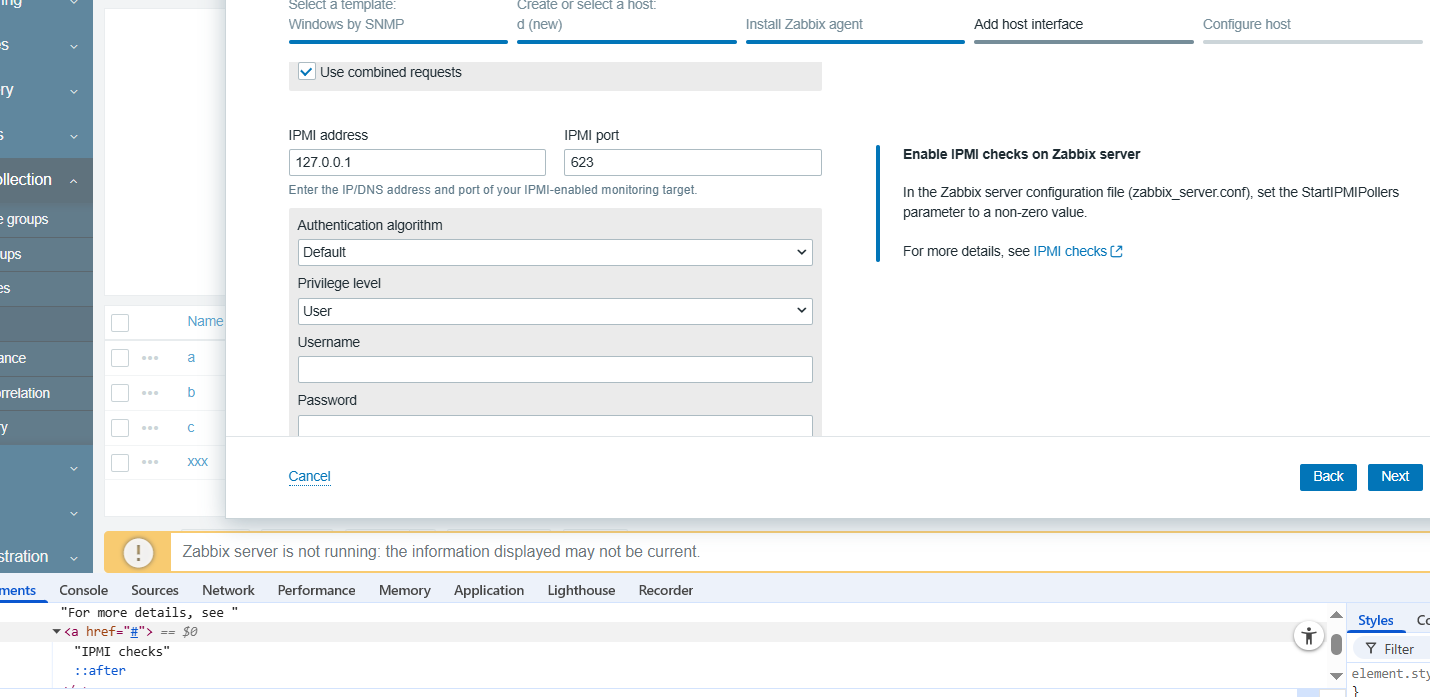The width and height of the screenshot is (1430, 697).
Task: Click the DevTools scrollbar up arrow
Action: coord(1336,614)
